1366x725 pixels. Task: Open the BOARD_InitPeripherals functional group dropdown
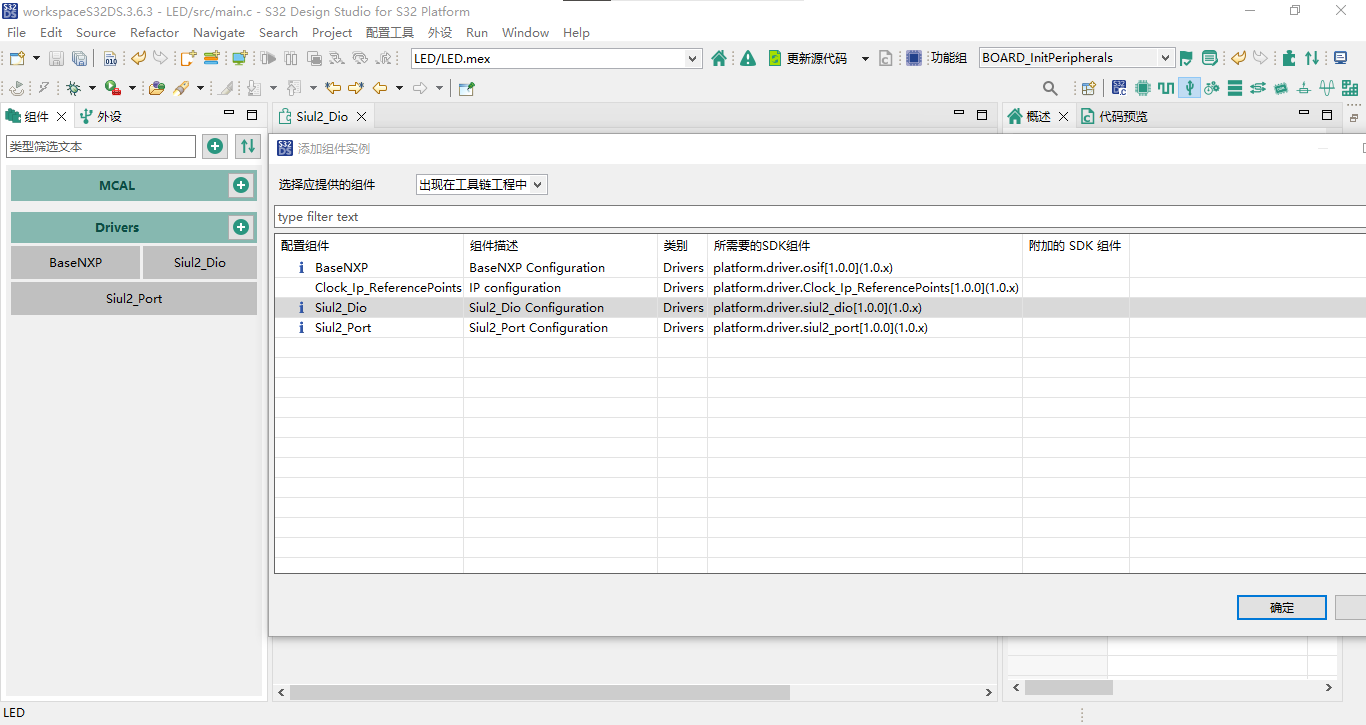click(1165, 58)
